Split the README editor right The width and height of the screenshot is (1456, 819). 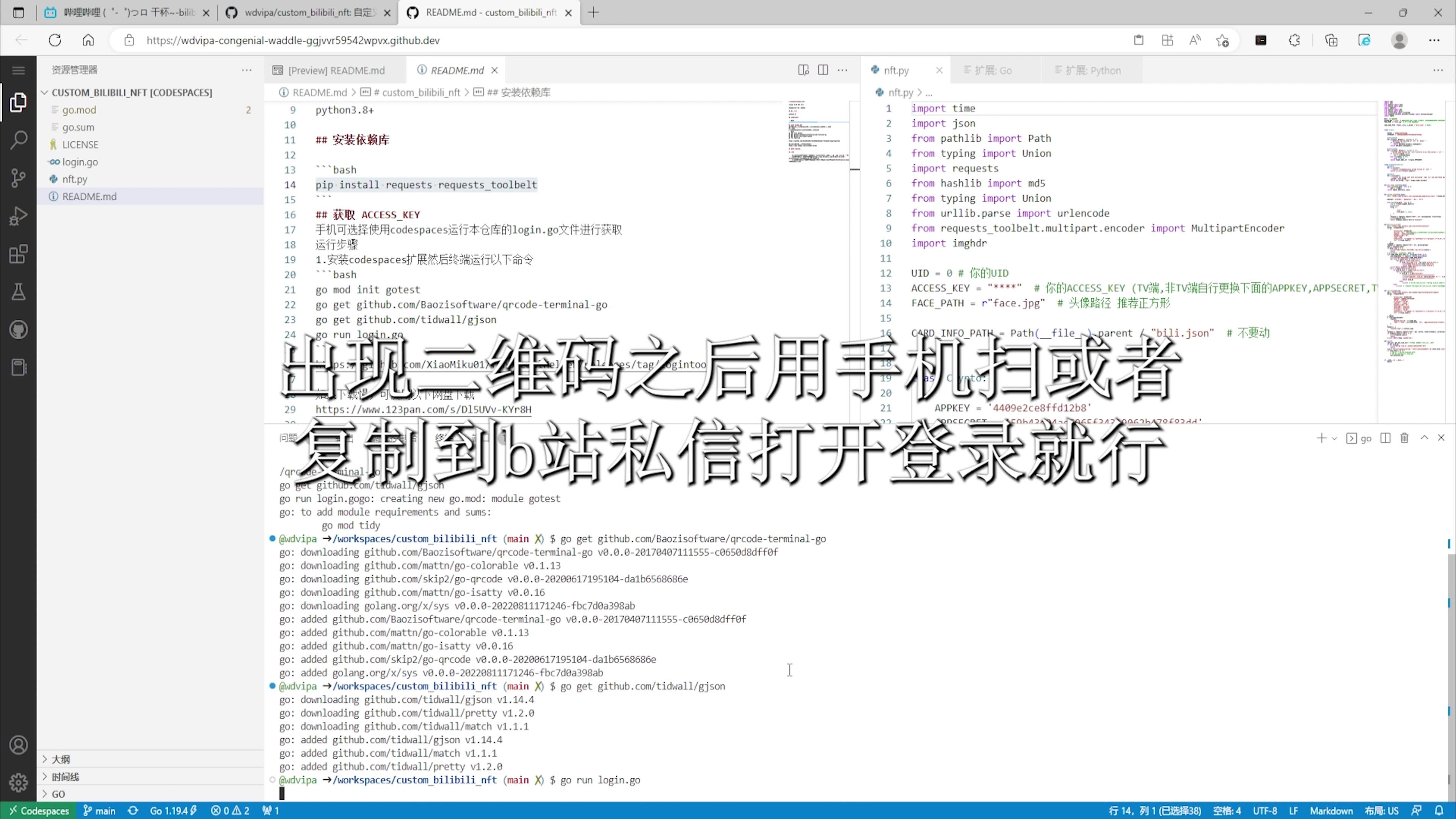pos(823,70)
